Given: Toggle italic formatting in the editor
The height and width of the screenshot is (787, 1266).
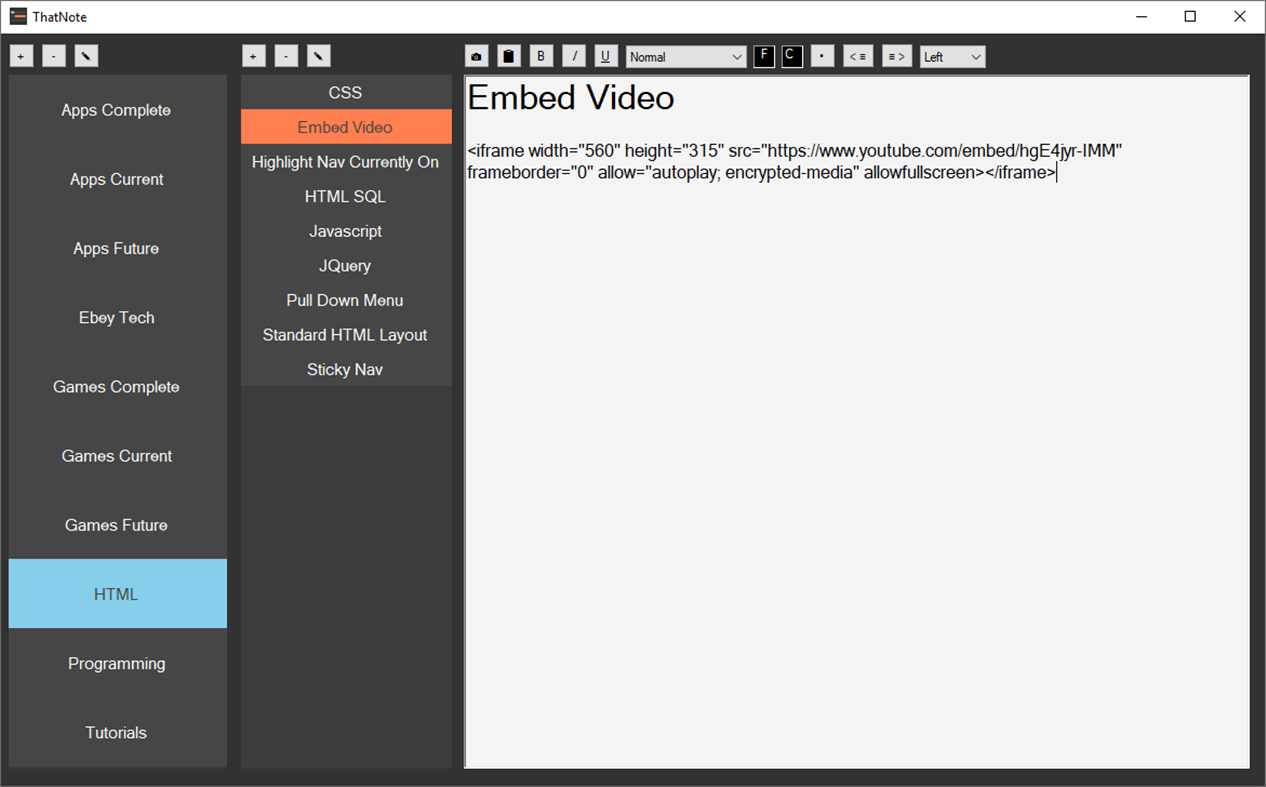Looking at the screenshot, I should tap(573, 56).
